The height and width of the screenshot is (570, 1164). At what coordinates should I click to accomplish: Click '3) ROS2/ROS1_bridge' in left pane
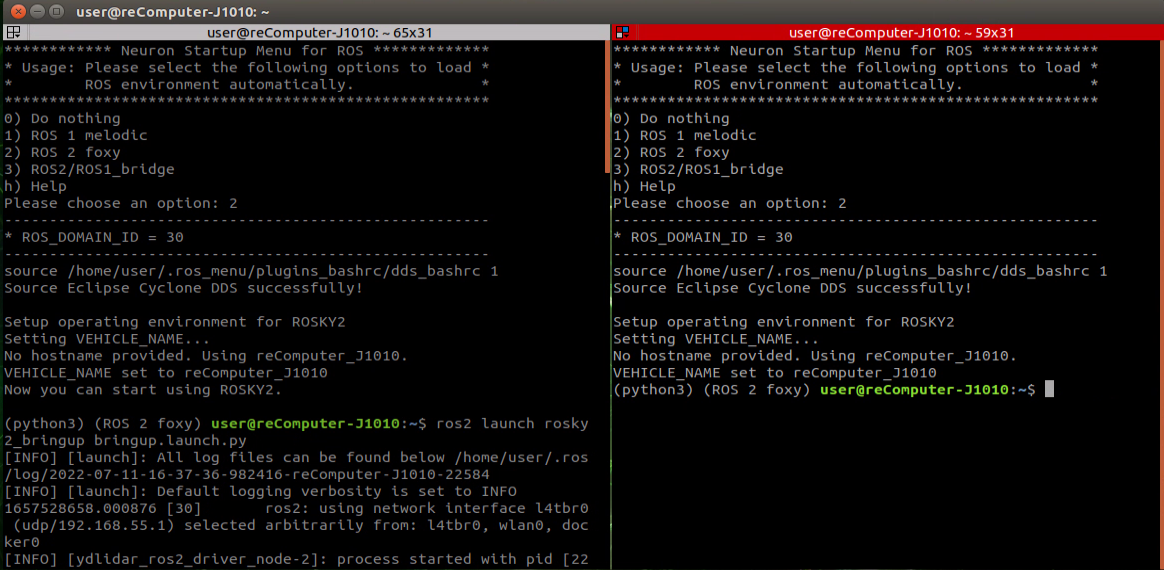pyautogui.click(x=89, y=169)
